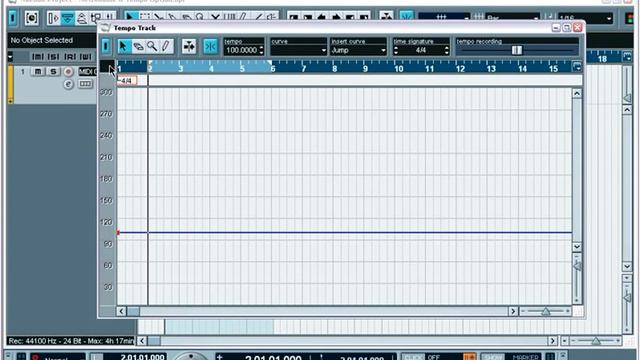Select the 4/4 time signature event
The height and width of the screenshot is (360, 640).
click(x=127, y=81)
